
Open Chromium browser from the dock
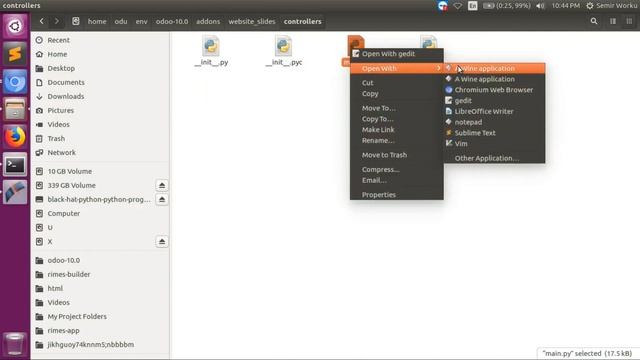point(15,82)
